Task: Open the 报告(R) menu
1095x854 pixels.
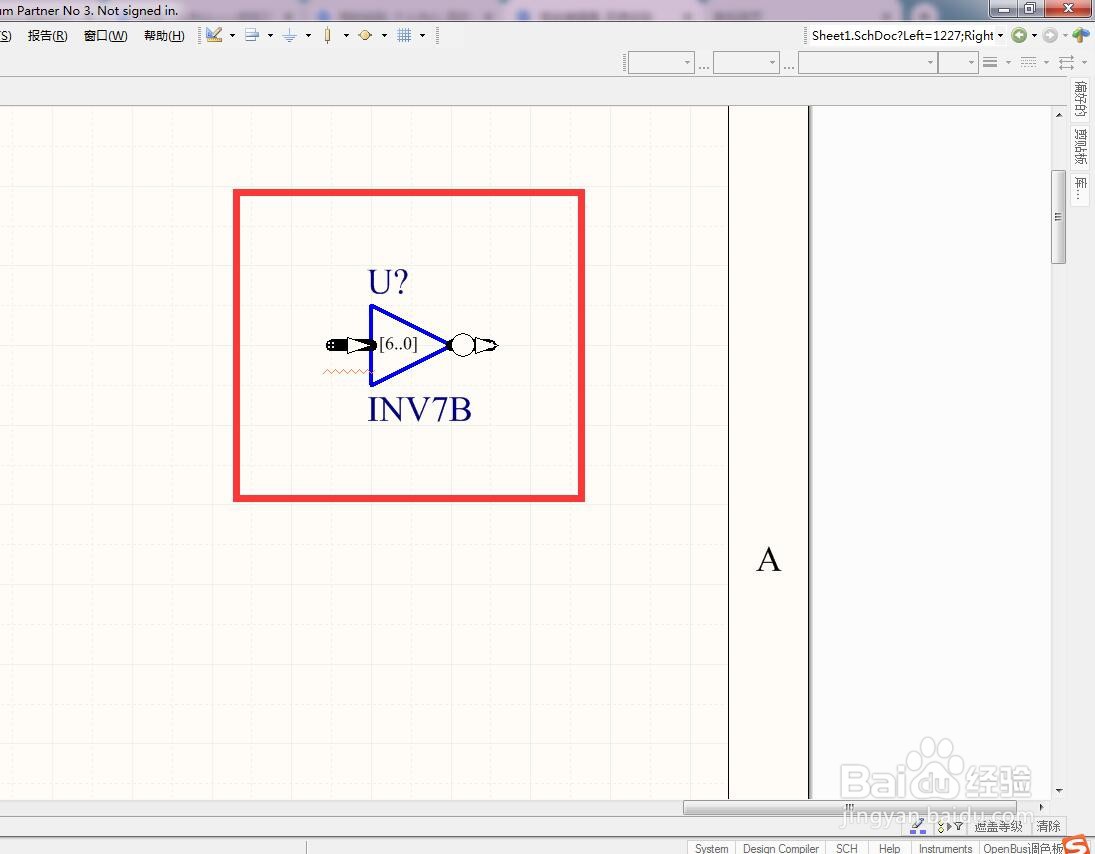Action: point(47,36)
